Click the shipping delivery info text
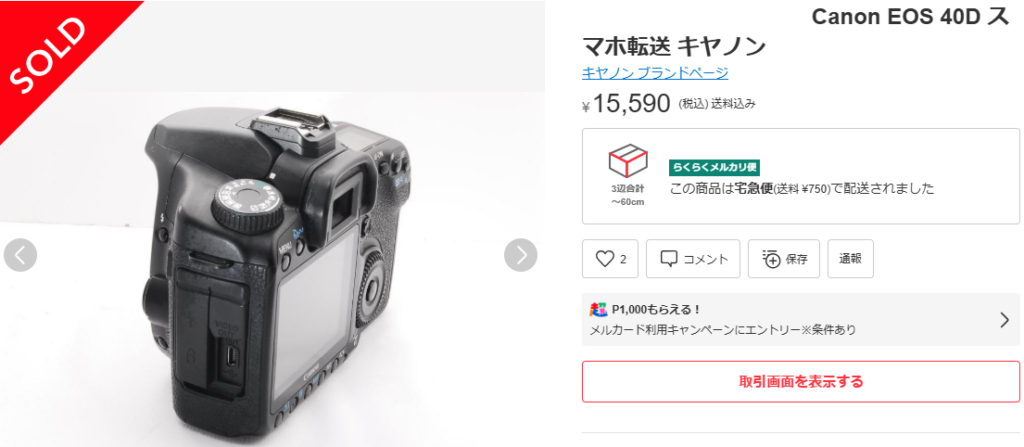 click(x=802, y=189)
